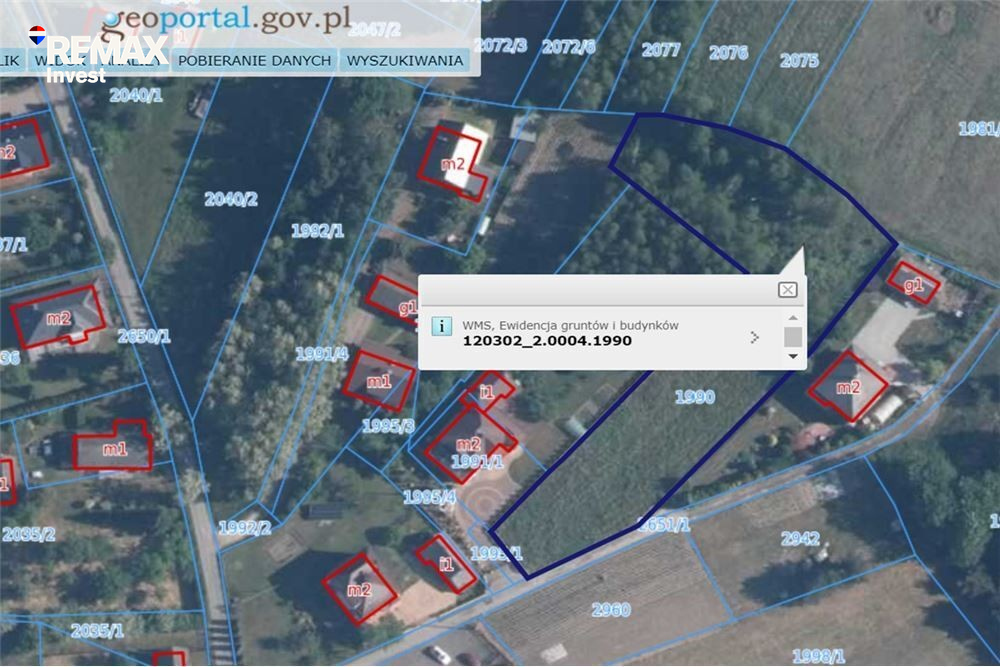Select parcel label 2040/1
1000x667 pixels.
[136, 95]
